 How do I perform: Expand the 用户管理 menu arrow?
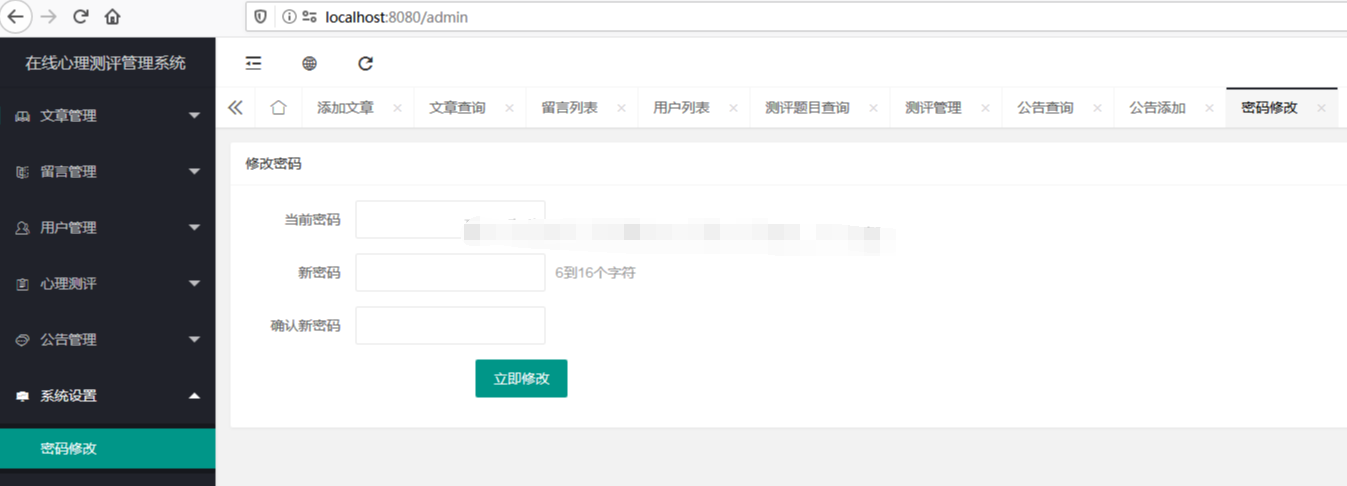point(194,228)
